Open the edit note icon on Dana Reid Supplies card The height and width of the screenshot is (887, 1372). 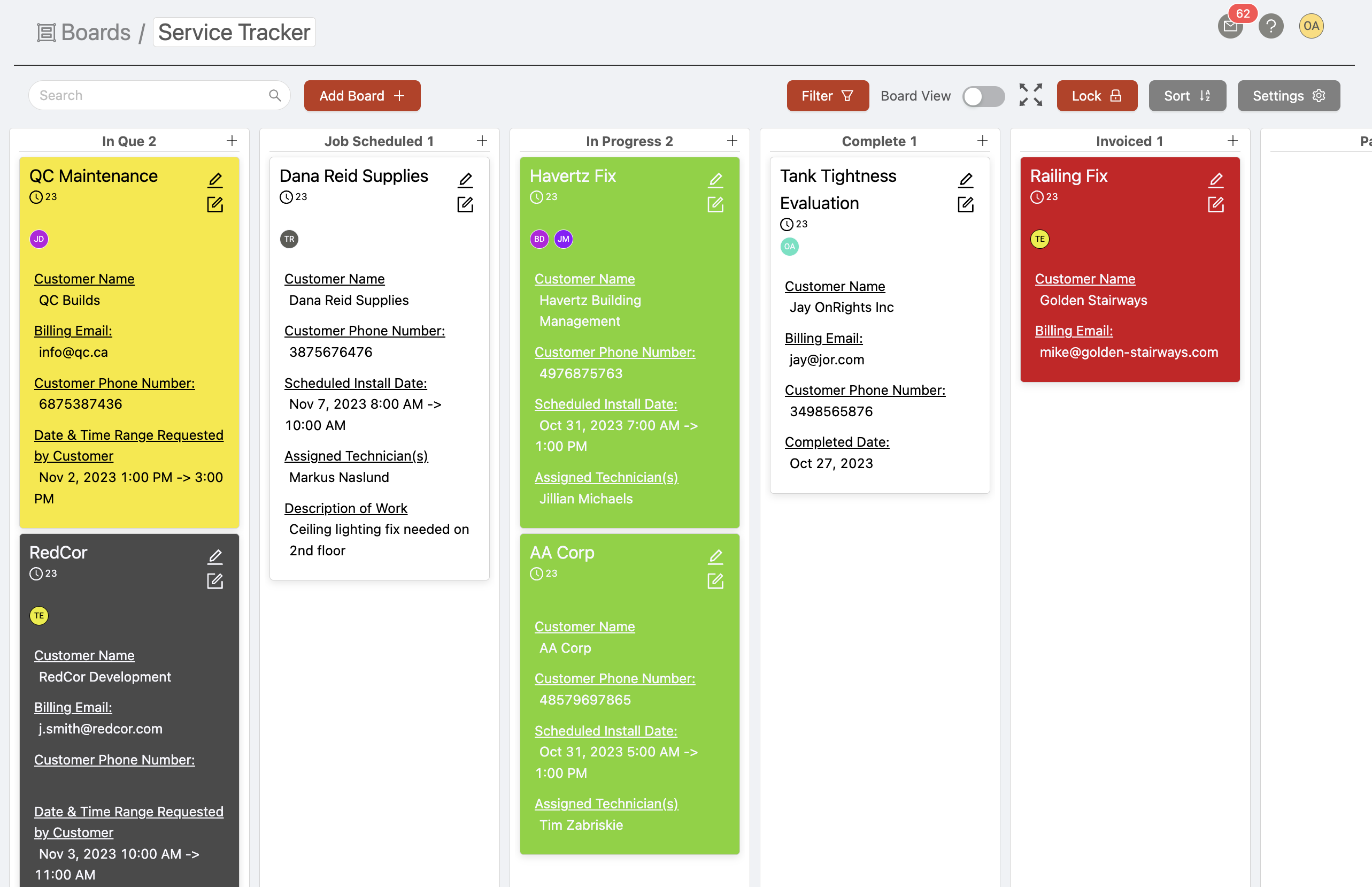pos(465,204)
